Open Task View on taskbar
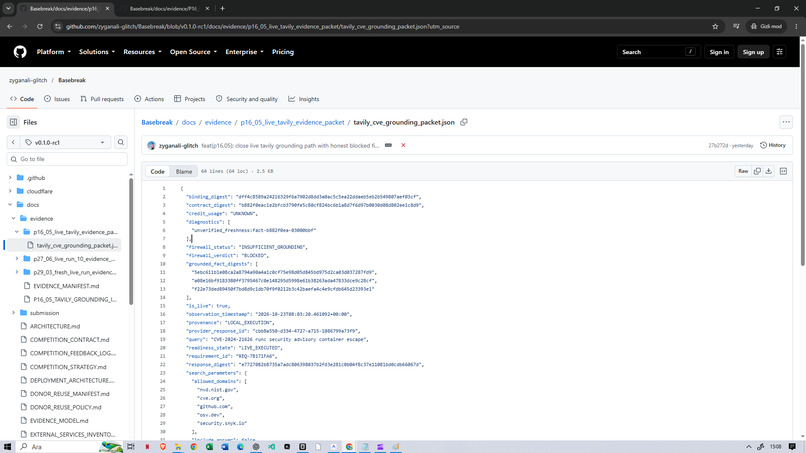The width and height of the screenshot is (806, 453). pos(131,447)
